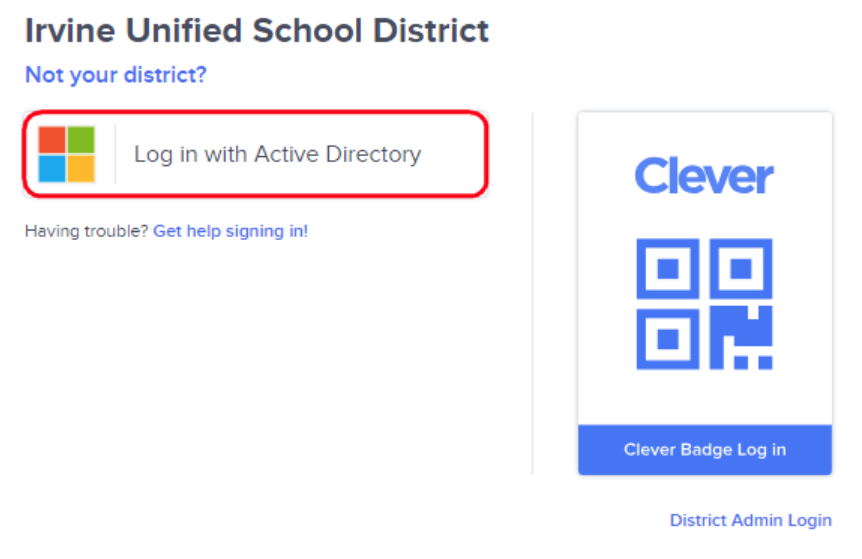Follow the "Not your district?" link
The height and width of the screenshot is (559, 862).
click(116, 75)
